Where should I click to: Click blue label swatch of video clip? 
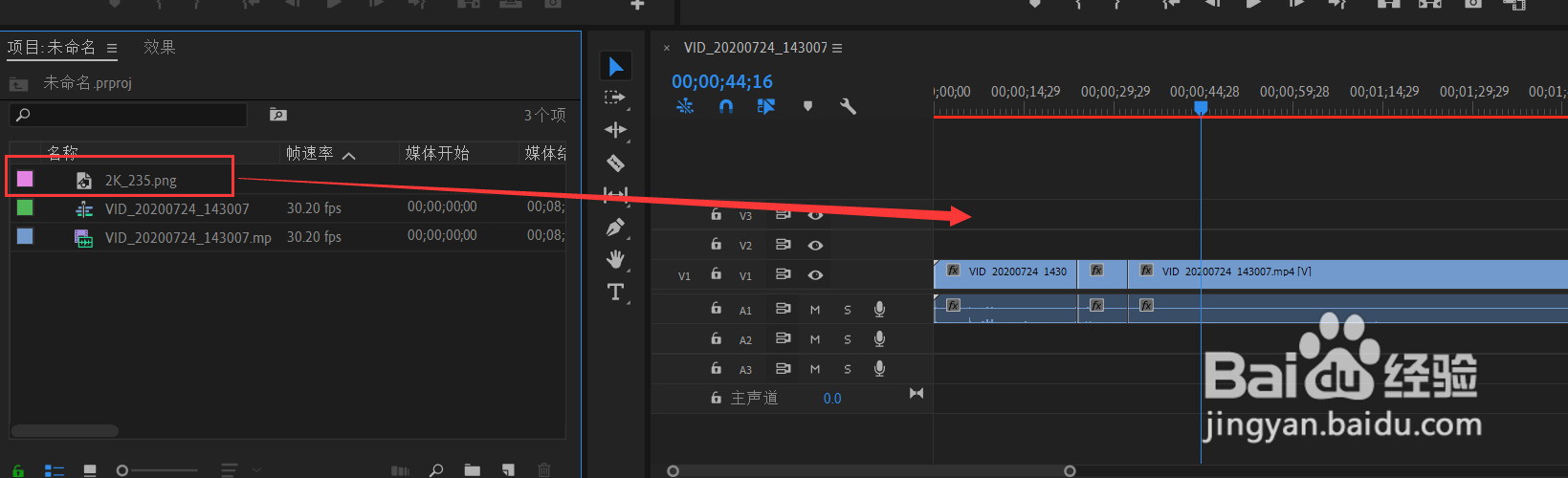pyautogui.click(x=25, y=236)
